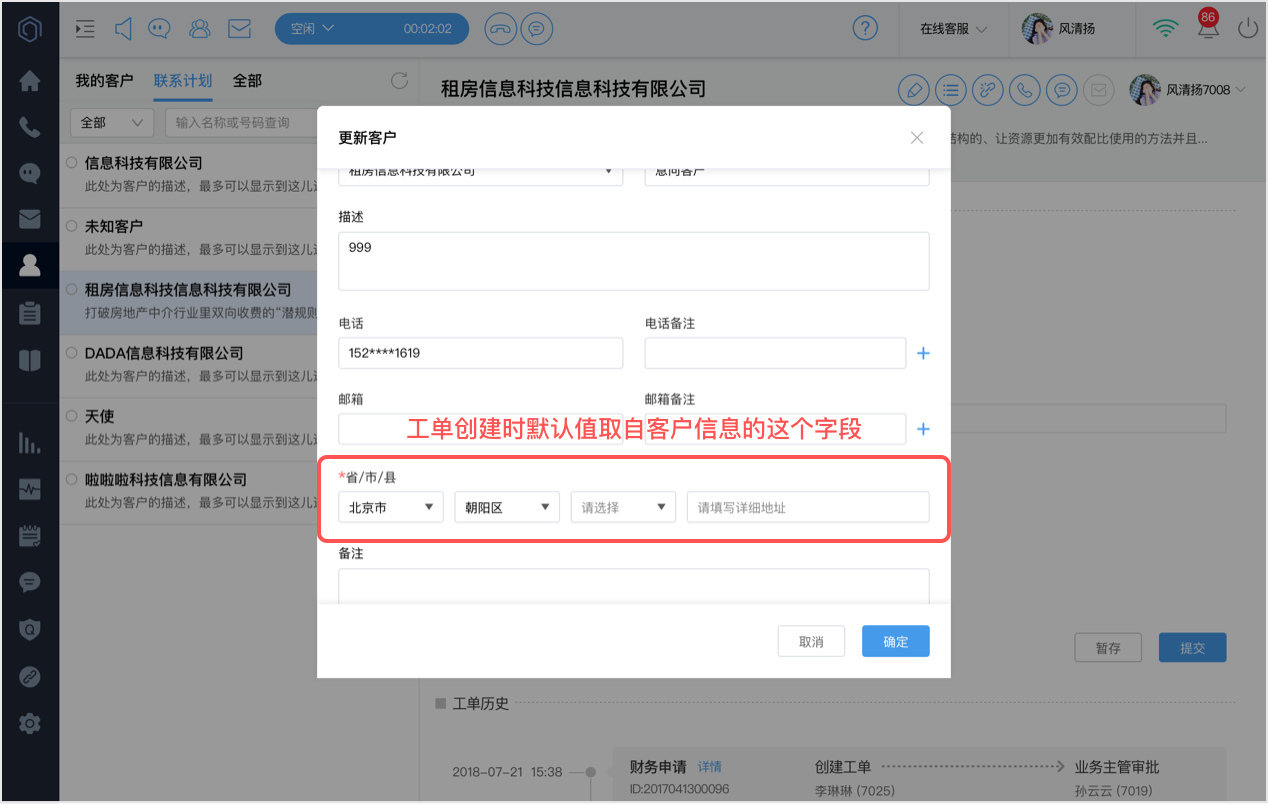
Task: Add another phone with plus icon
Action: tap(923, 353)
